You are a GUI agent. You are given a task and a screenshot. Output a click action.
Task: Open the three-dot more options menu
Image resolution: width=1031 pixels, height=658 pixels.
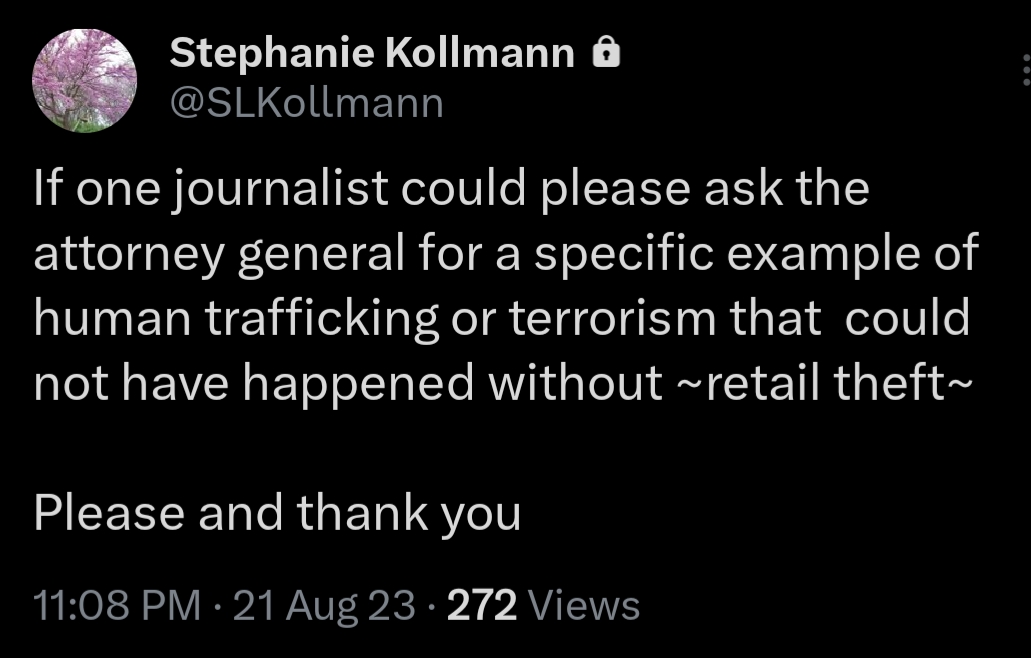pos(1024,73)
